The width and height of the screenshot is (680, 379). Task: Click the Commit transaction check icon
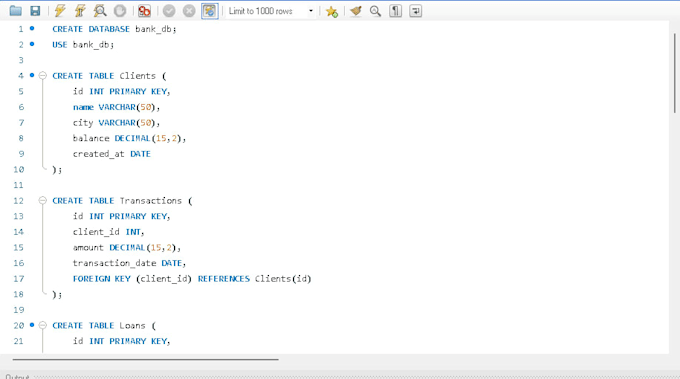point(169,11)
